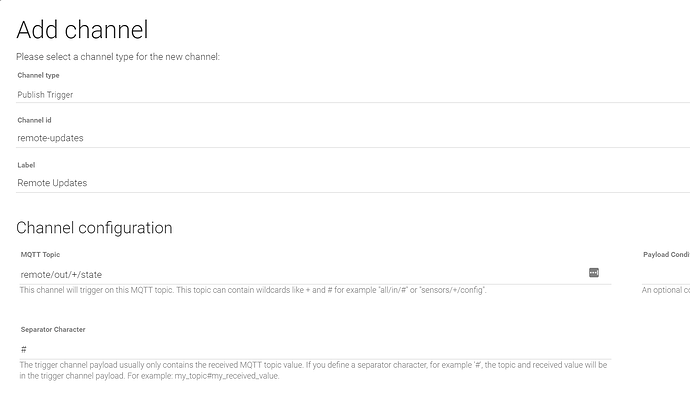Click the "Please select a channel type" instruction
This screenshot has height=414, width=690.
point(118,57)
